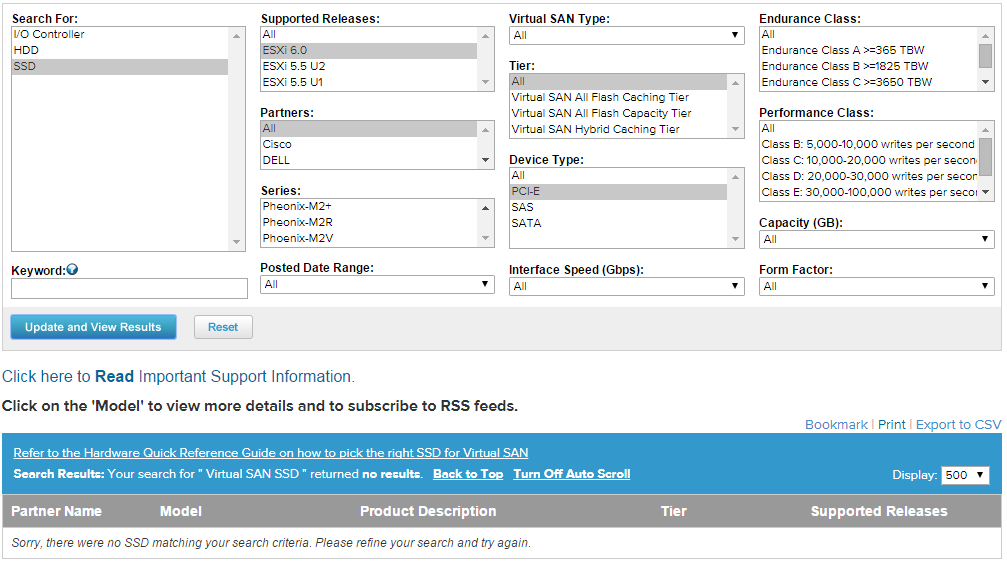Select Pheonix-M2+ series
Viewport: 1007px width, 563px height.
pyautogui.click(x=369, y=207)
